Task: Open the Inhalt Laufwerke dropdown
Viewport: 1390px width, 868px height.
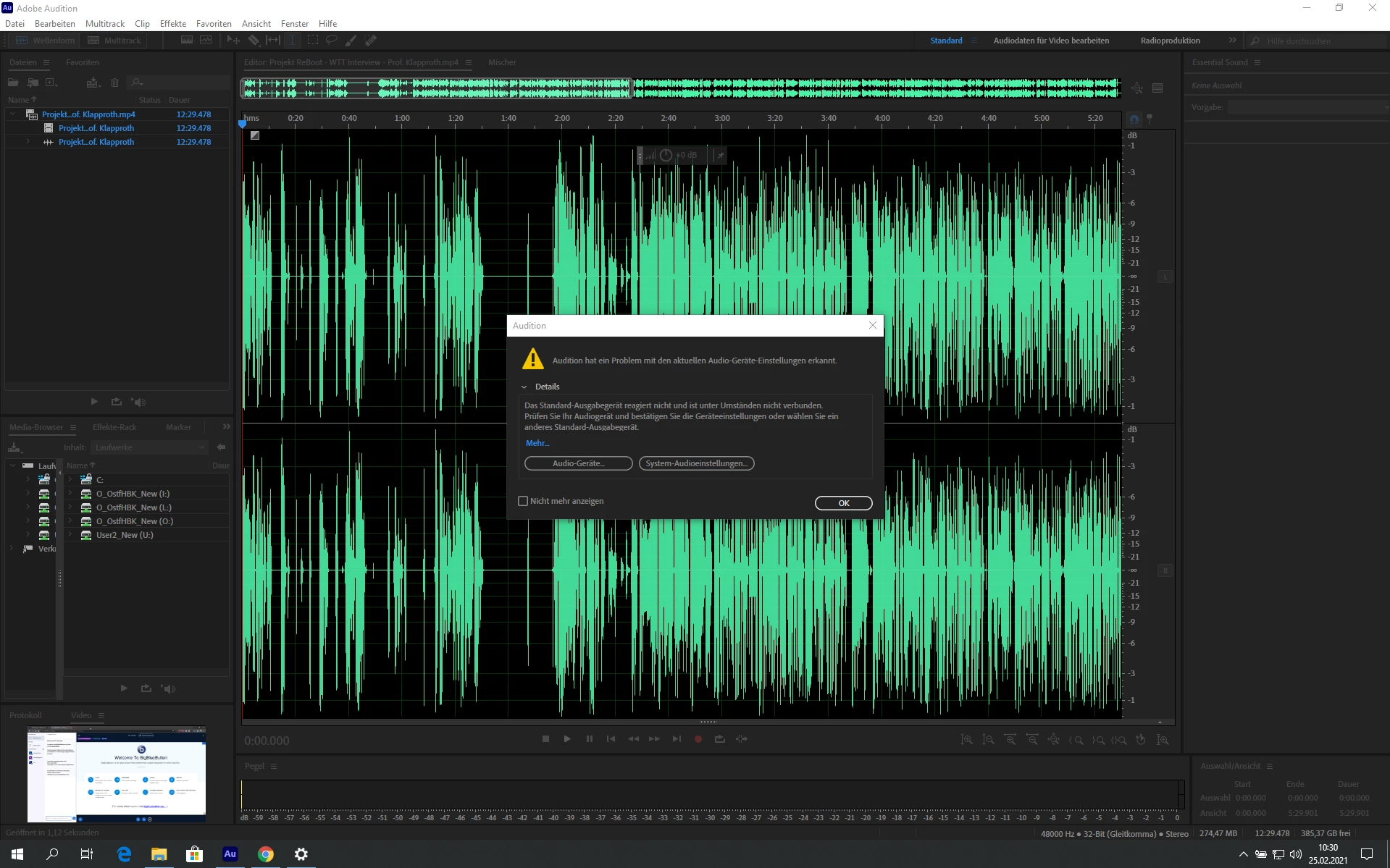Action: coord(150,447)
